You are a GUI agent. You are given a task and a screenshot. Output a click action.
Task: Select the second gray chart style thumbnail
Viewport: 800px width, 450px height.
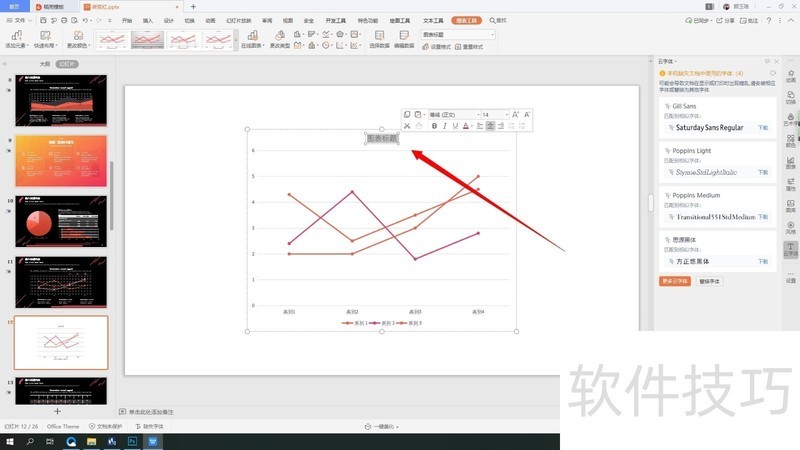(147, 39)
